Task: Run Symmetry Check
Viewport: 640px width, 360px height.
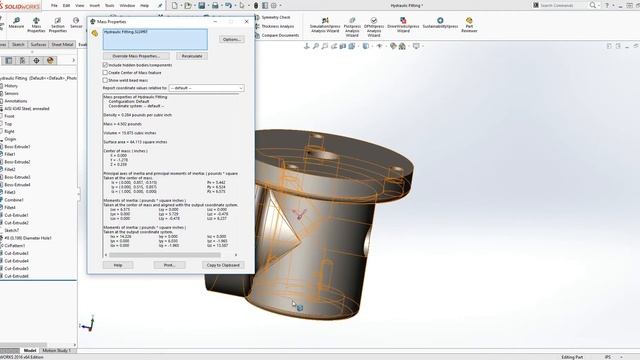Action: point(272,18)
